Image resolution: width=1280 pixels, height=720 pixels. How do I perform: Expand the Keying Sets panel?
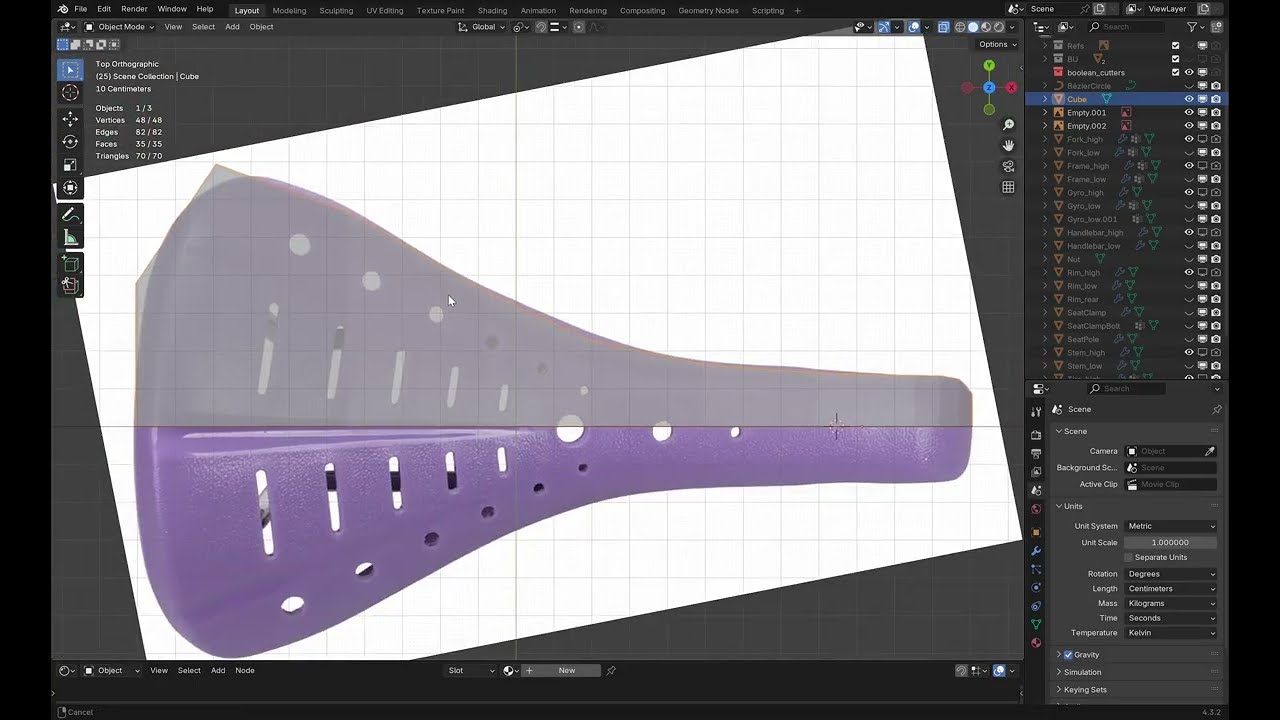point(1084,690)
